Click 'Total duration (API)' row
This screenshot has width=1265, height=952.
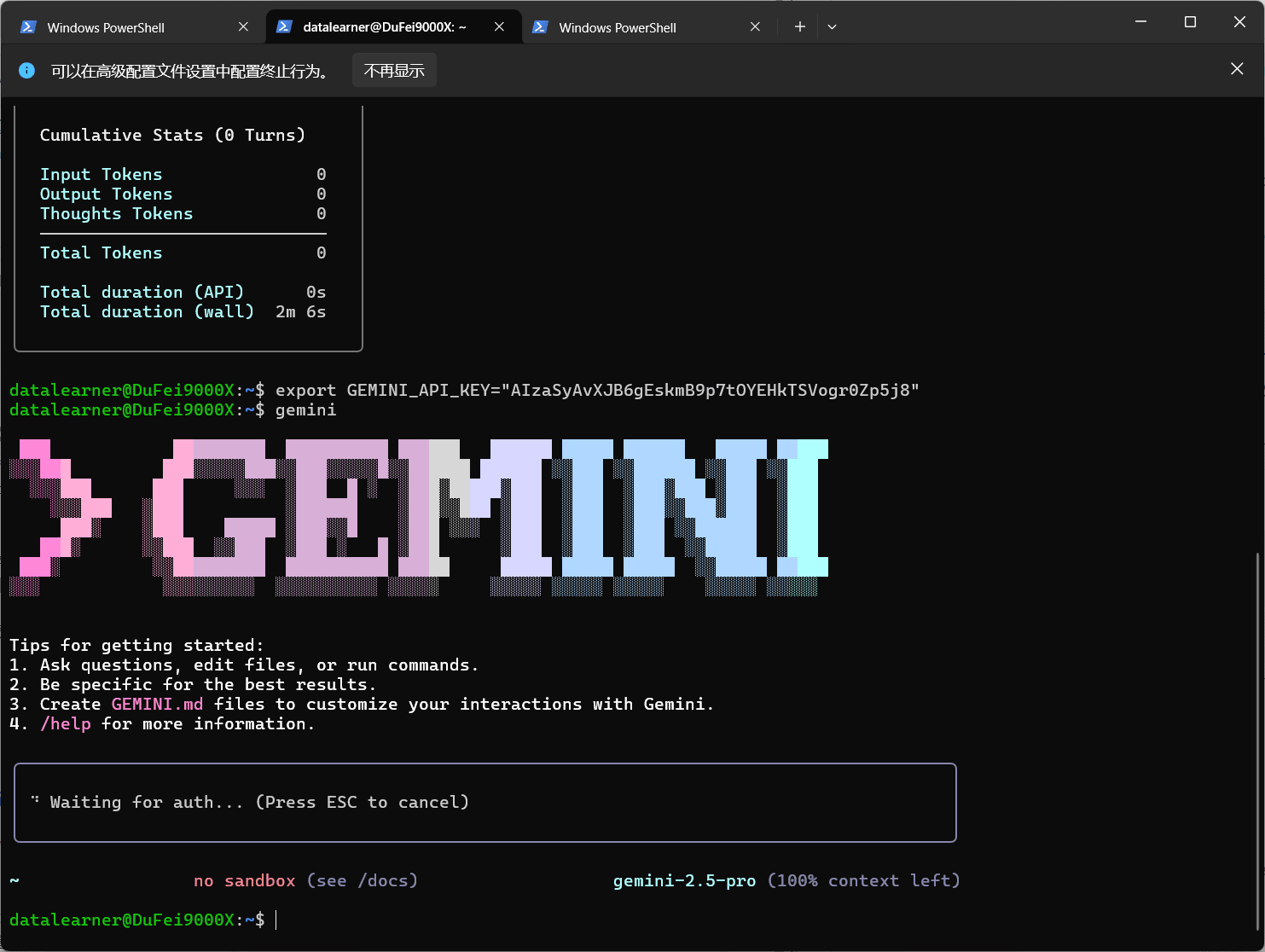(x=183, y=292)
